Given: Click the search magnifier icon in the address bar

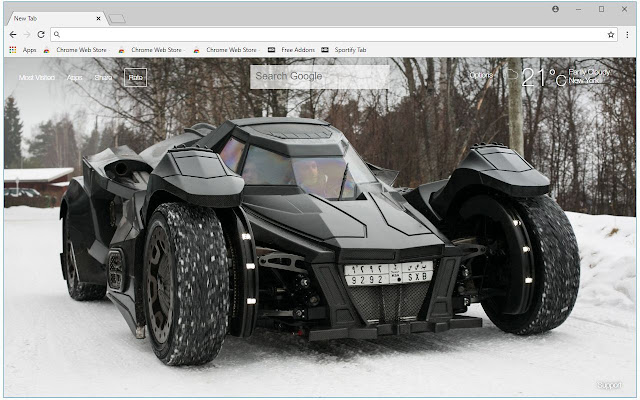Looking at the screenshot, I should coord(57,35).
